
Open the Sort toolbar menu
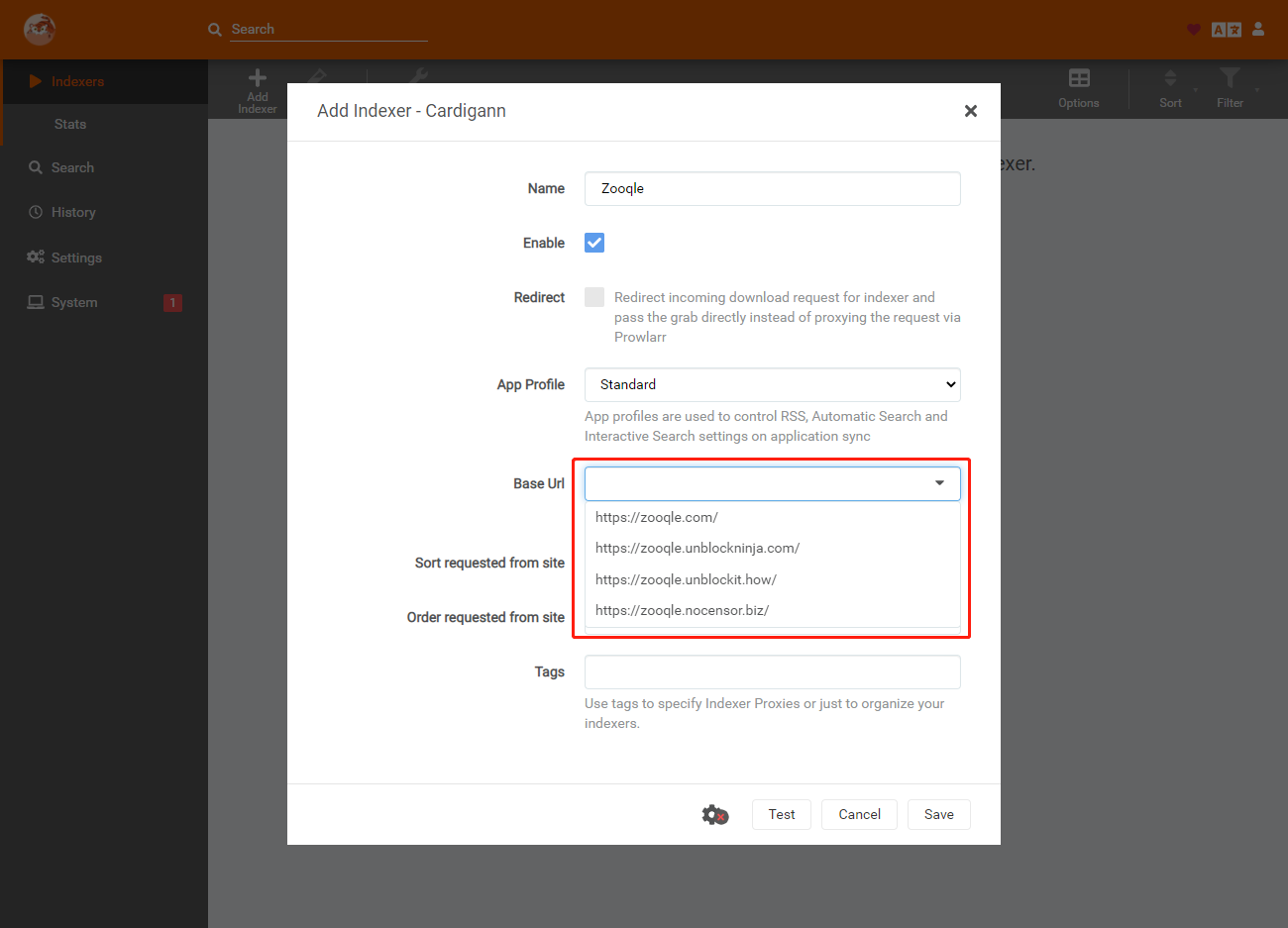point(1170,88)
